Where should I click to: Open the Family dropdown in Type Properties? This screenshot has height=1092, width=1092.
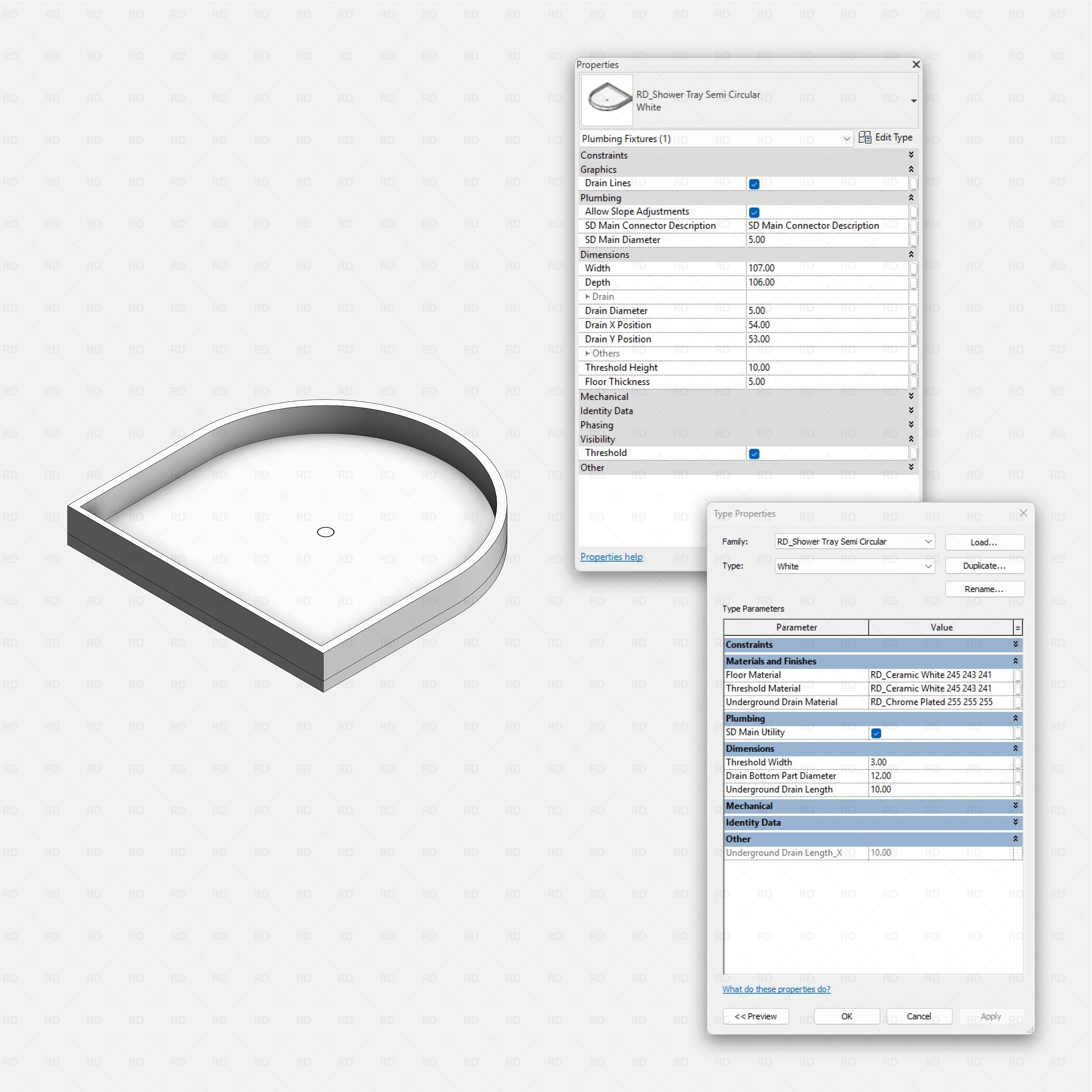(854, 542)
